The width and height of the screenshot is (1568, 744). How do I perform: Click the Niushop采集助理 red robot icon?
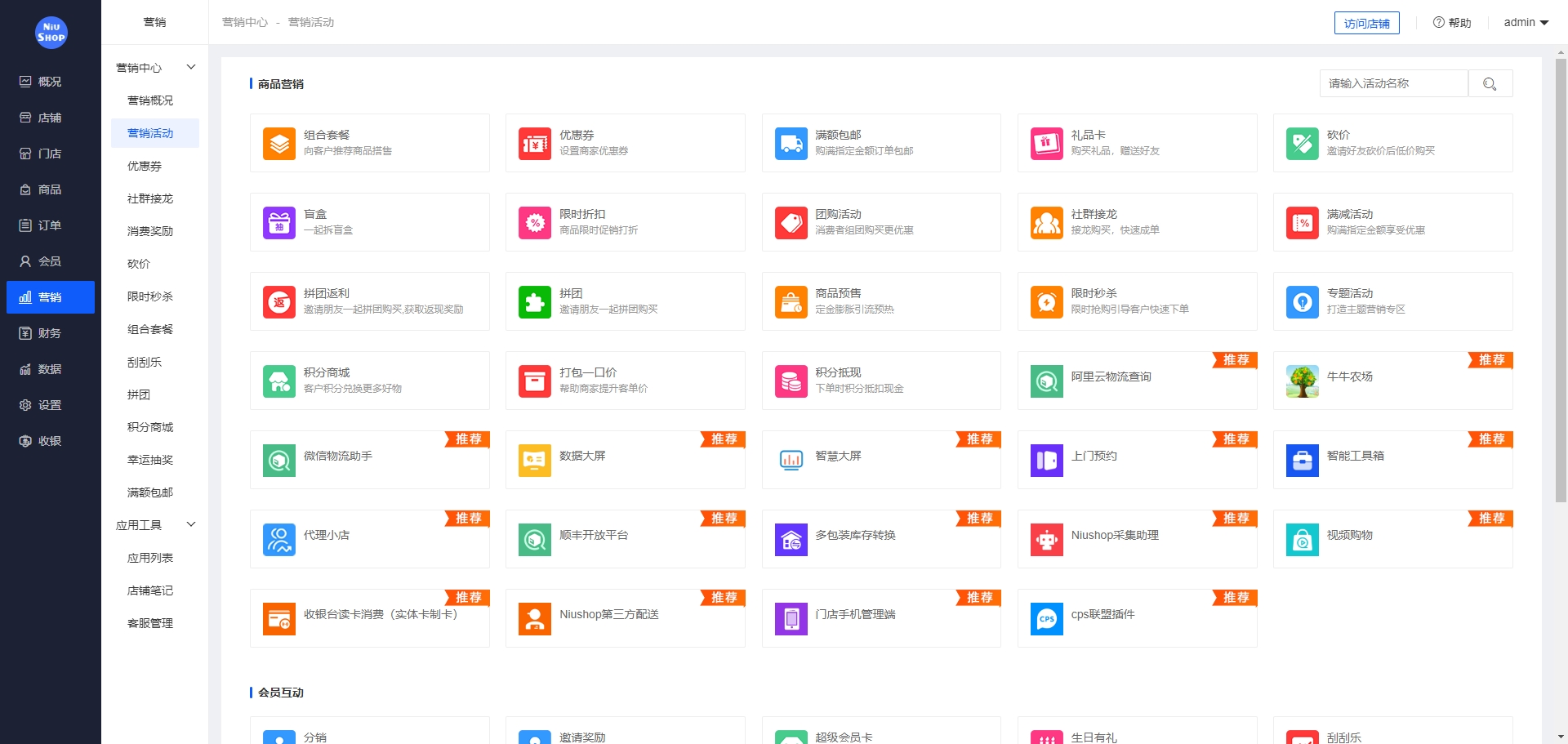click(1046, 540)
